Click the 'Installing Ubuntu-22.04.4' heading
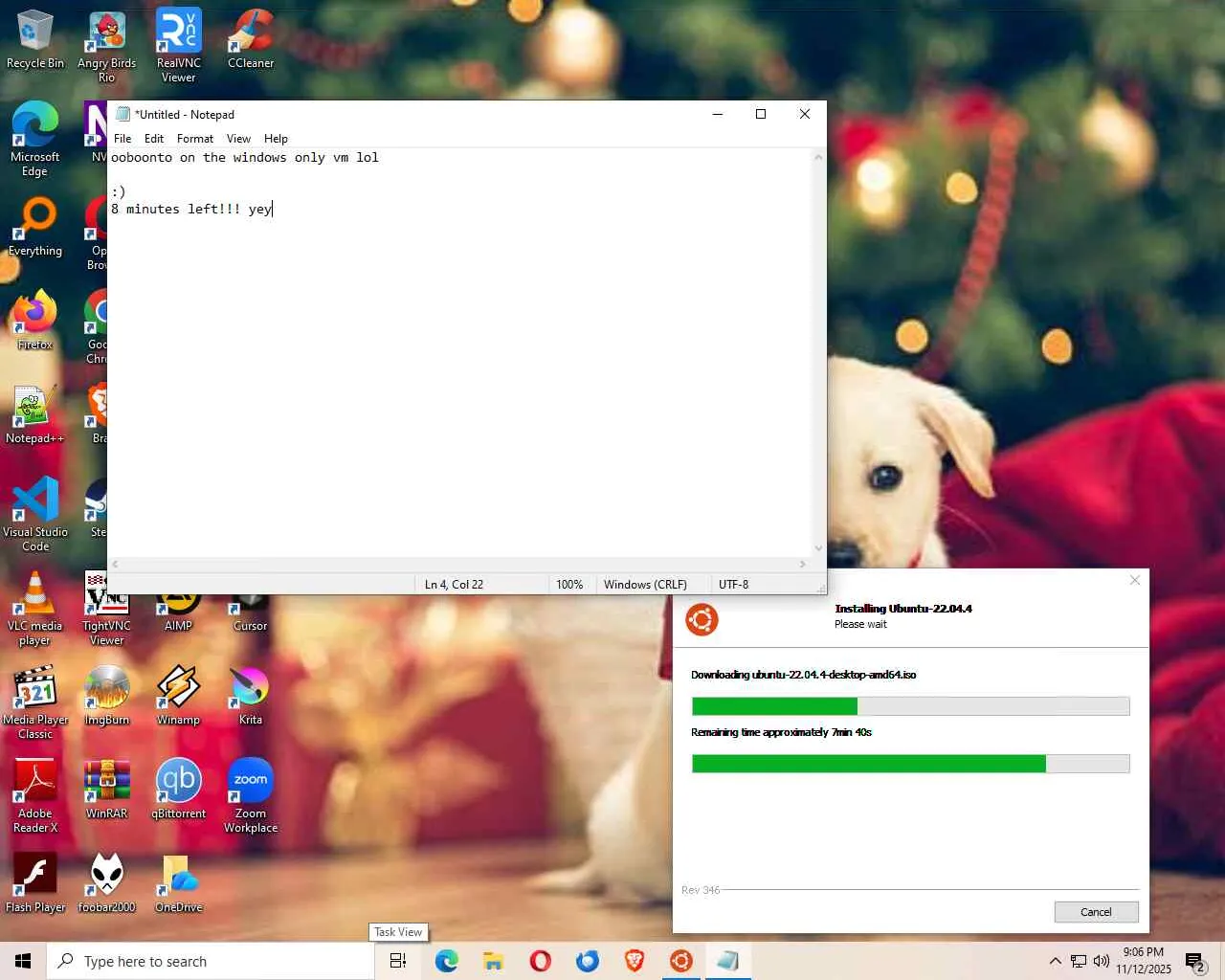 tap(903, 609)
